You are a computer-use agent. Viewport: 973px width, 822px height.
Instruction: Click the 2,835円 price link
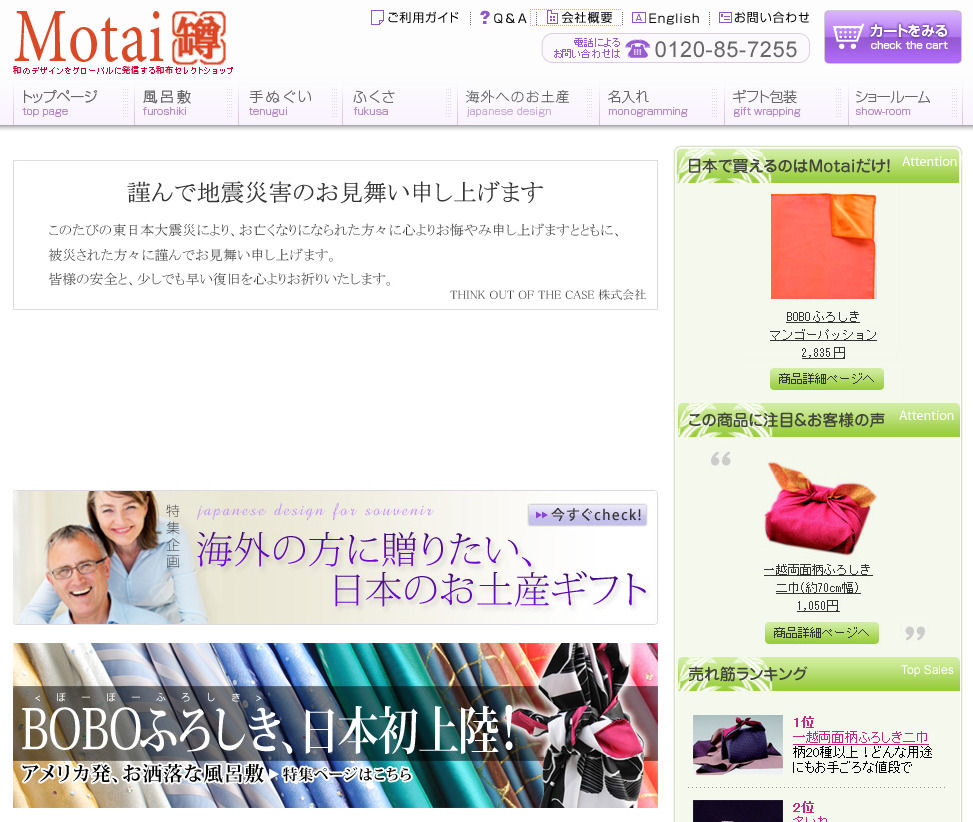click(823, 353)
